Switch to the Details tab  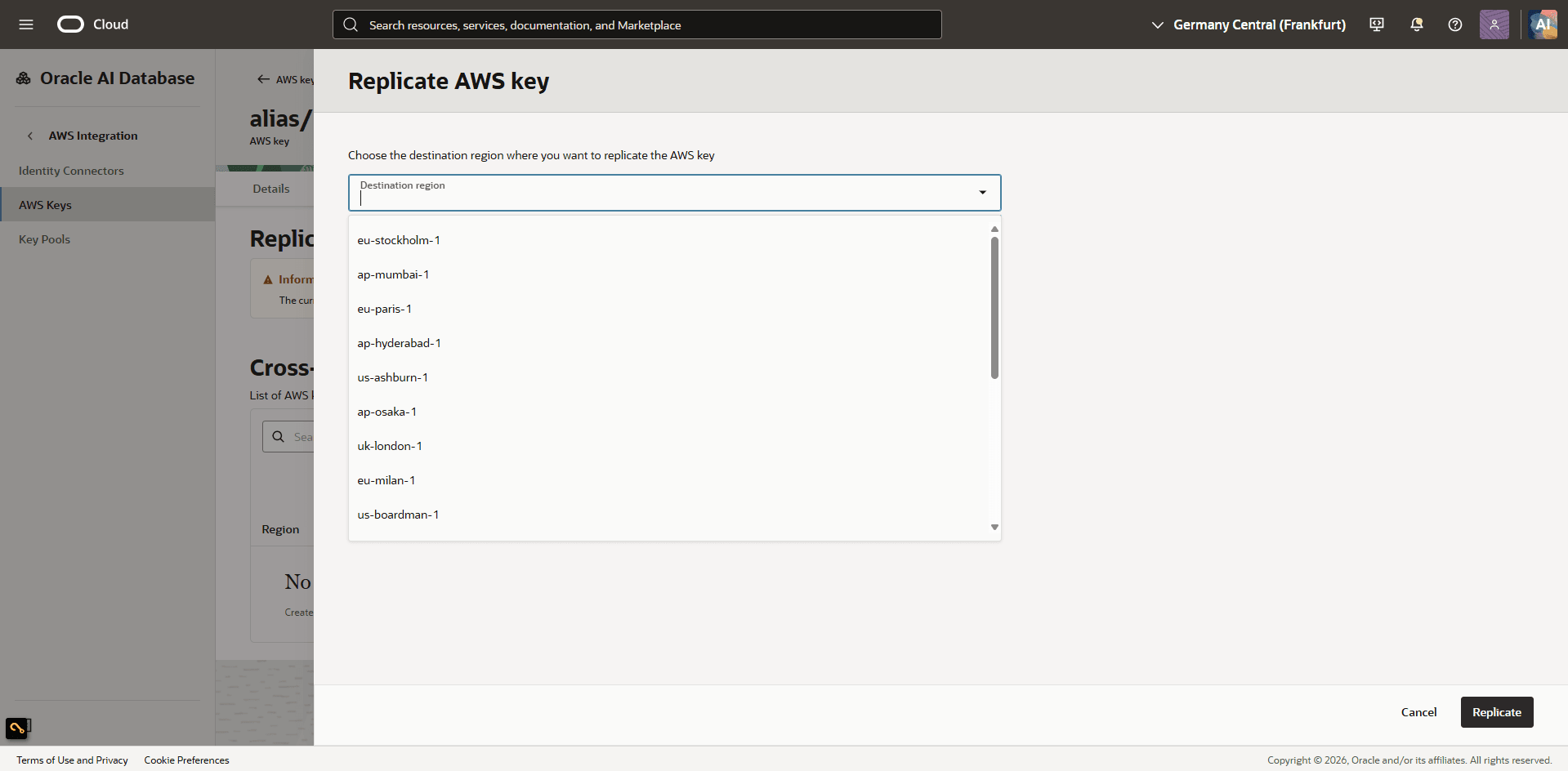pyautogui.click(x=271, y=189)
